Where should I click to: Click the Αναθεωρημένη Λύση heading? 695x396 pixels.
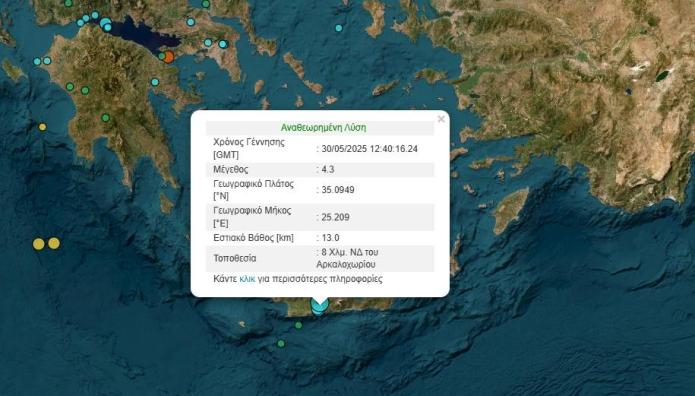324,128
